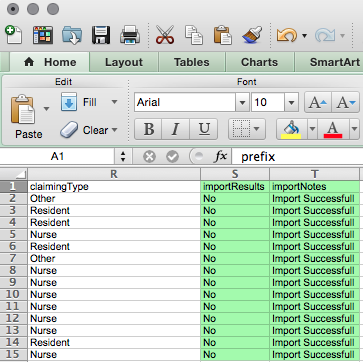Select row 5 header
The image size is (363, 362).
tap(14, 235)
